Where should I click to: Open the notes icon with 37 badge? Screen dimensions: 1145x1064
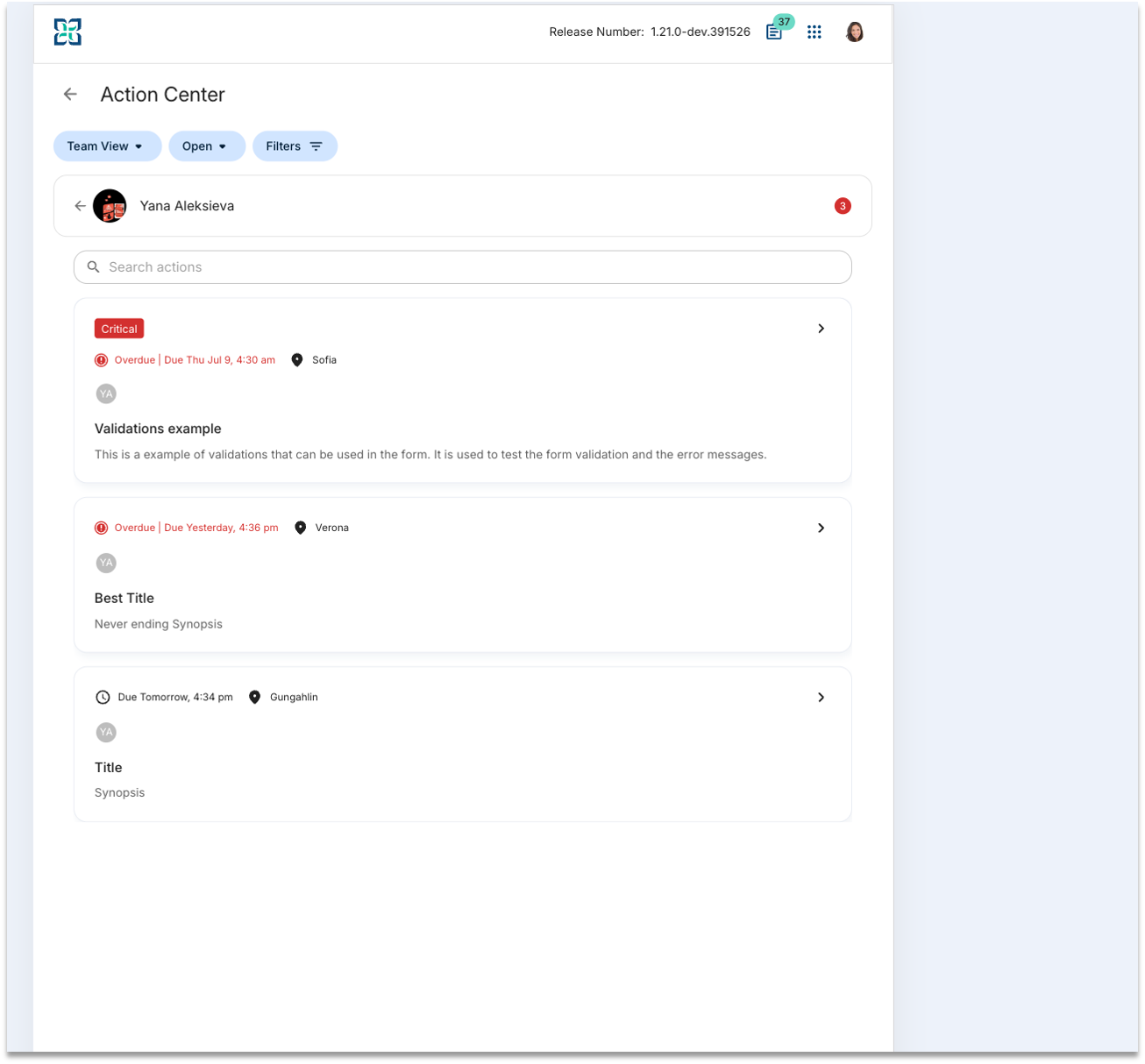pyautogui.click(x=775, y=32)
